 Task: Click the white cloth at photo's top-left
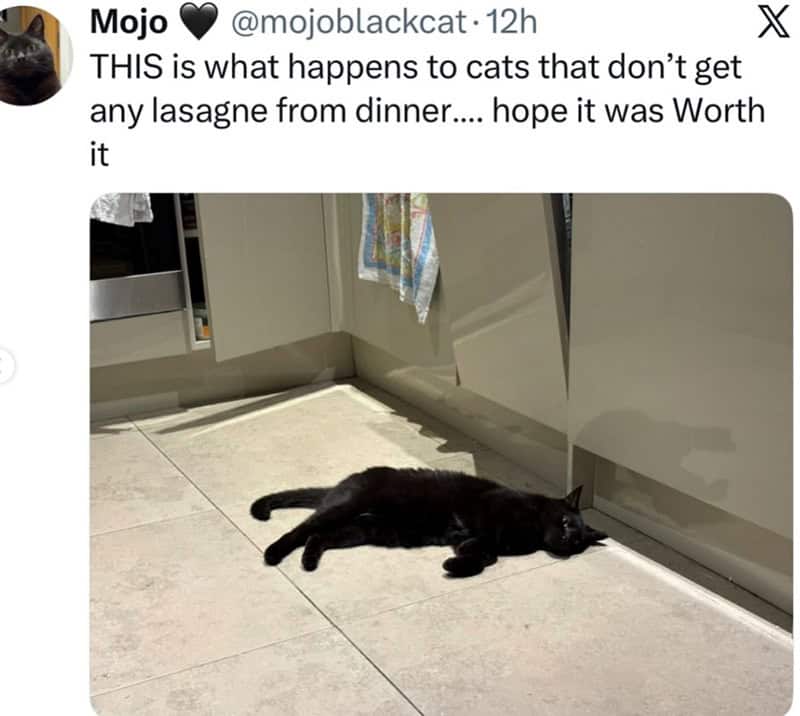122,208
